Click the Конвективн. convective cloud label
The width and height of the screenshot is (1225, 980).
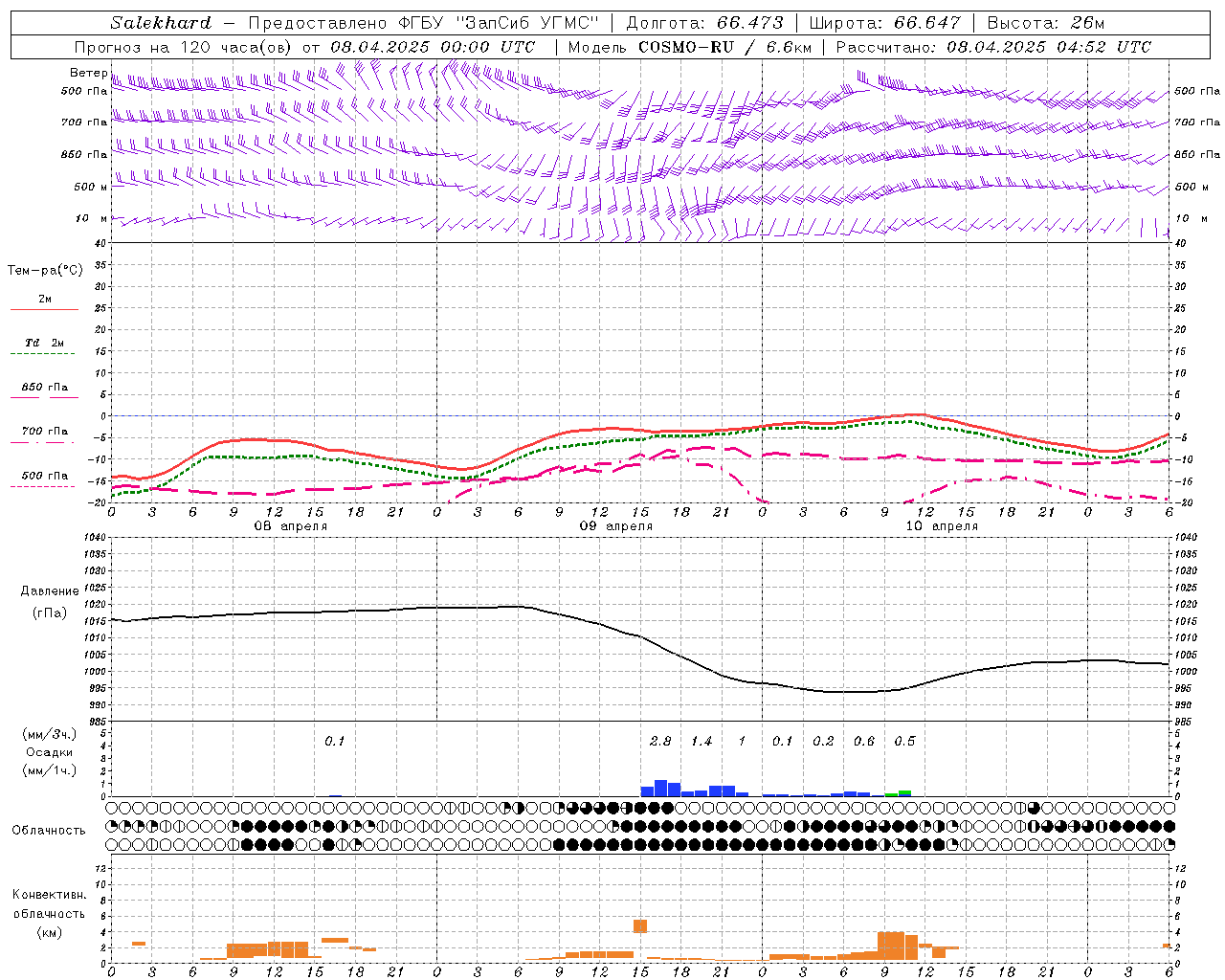[x=49, y=895]
